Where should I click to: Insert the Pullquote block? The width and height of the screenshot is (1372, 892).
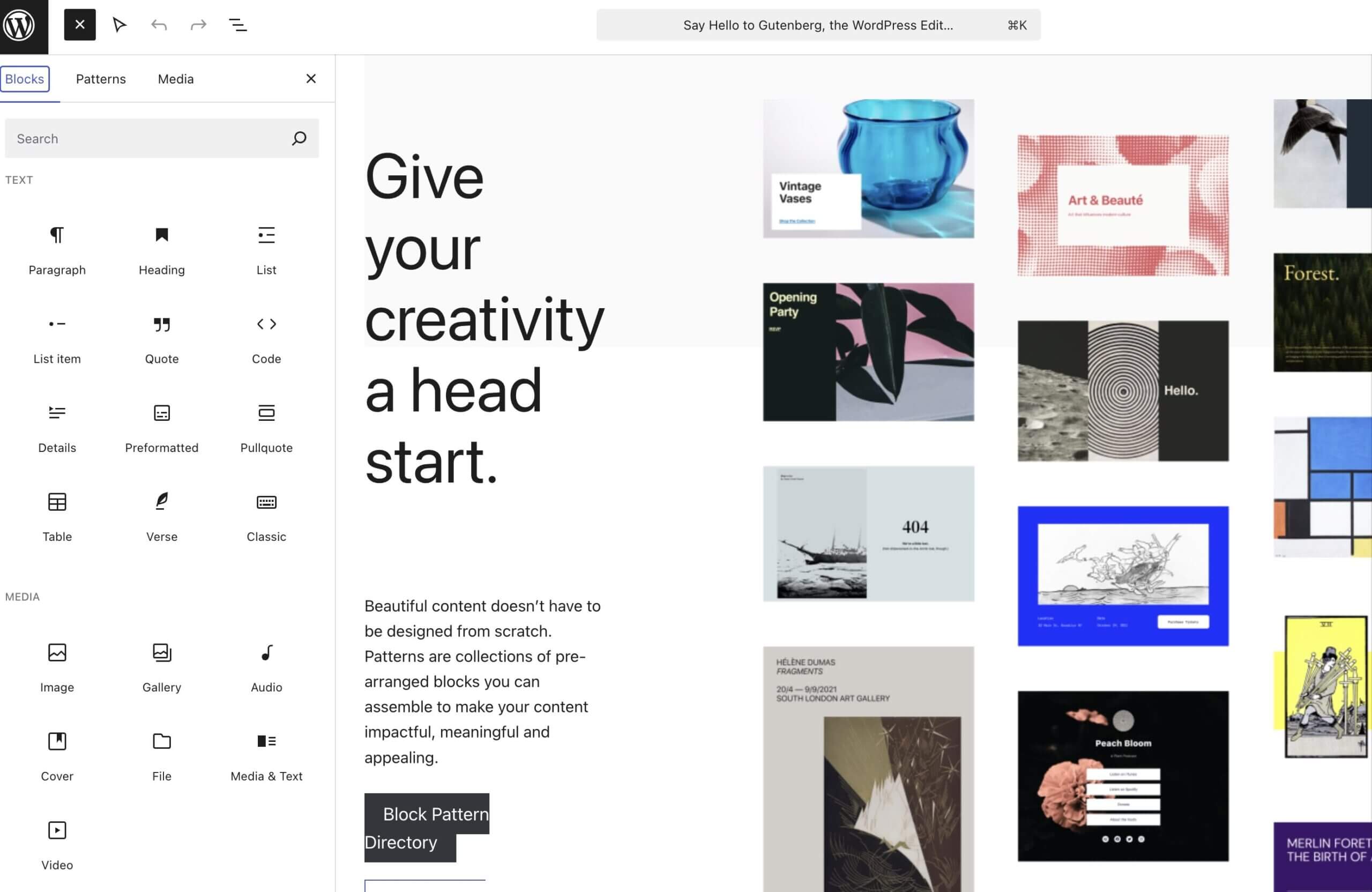(x=266, y=427)
